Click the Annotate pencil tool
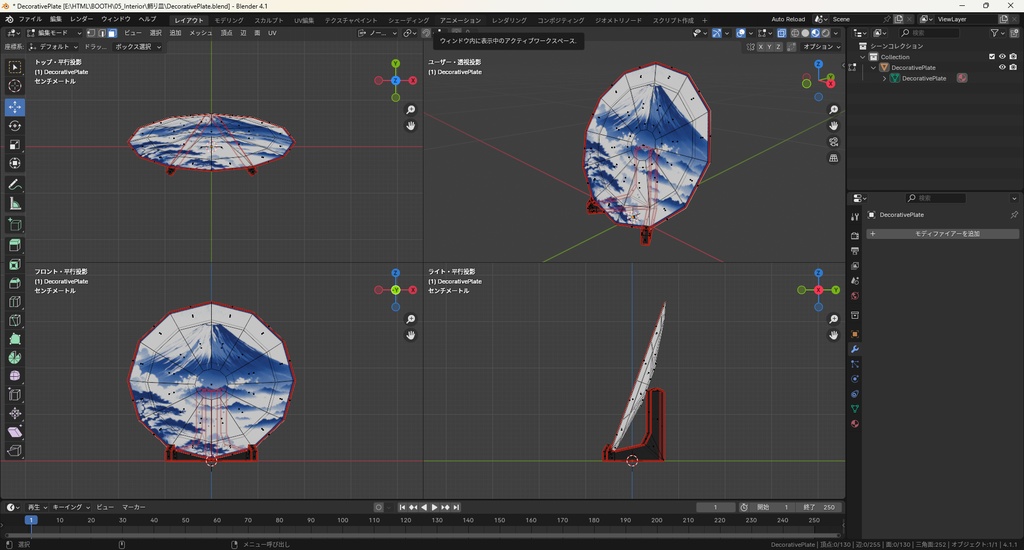 15,185
